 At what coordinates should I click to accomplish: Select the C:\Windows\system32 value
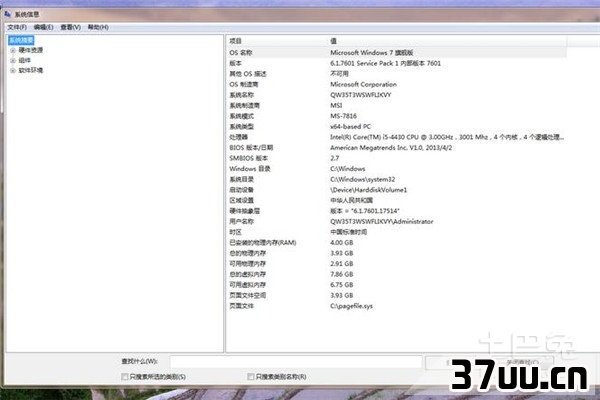362,179
